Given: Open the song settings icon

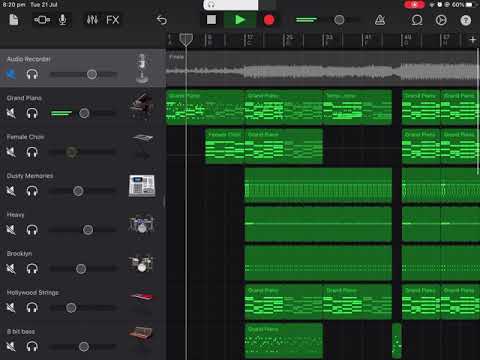Looking at the screenshot, I should [441, 20].
